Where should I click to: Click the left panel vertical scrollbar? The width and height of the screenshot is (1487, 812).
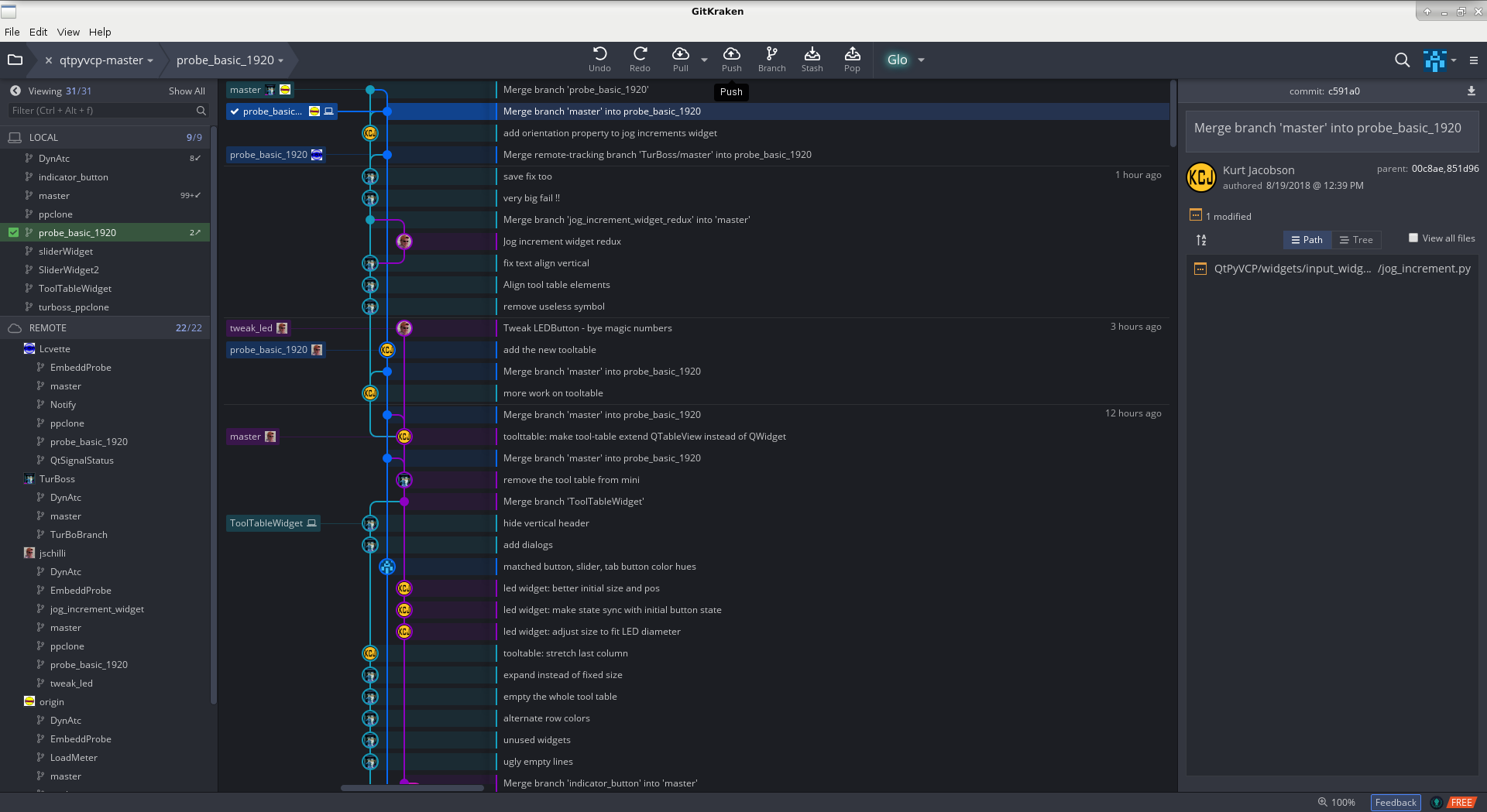pyautogui.click(x=213, y=414)
